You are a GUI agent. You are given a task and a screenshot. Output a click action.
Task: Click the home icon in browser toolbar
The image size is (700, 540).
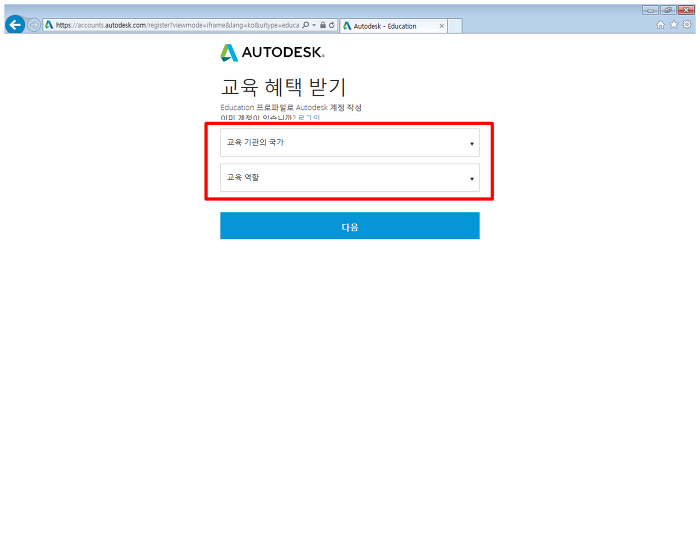[660, 25]
